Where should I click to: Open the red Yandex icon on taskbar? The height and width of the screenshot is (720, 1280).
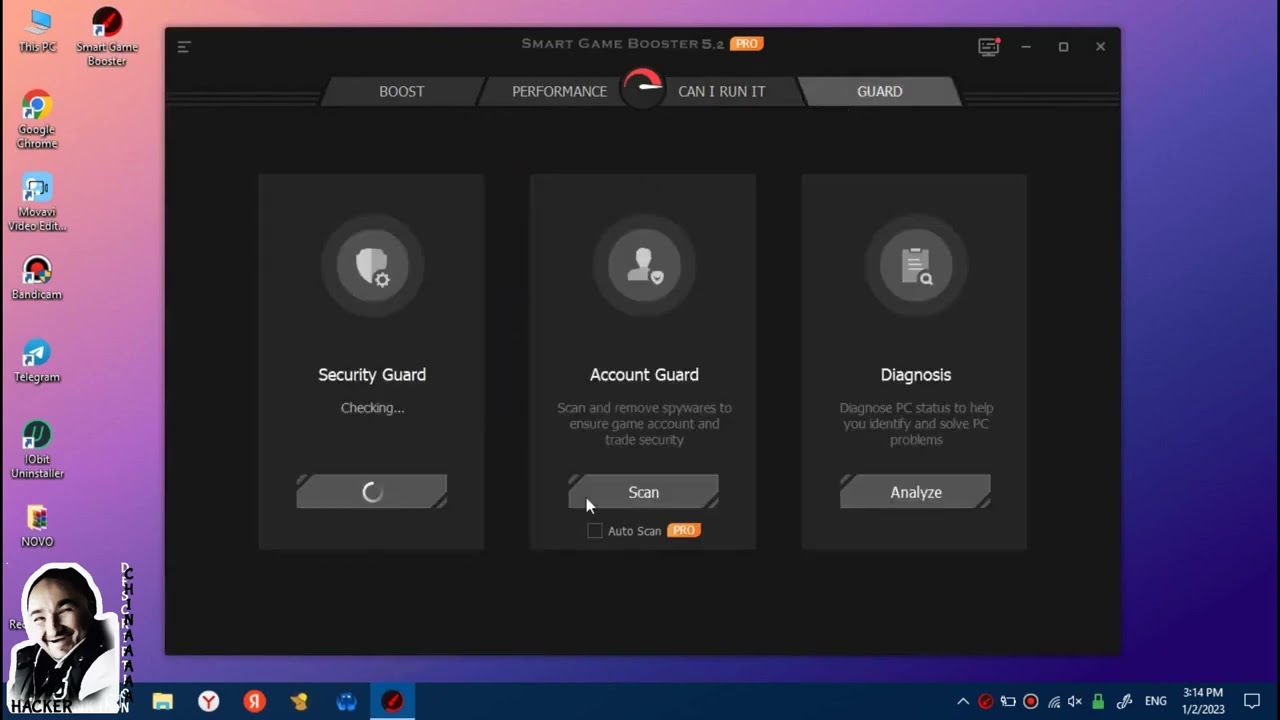254,701
